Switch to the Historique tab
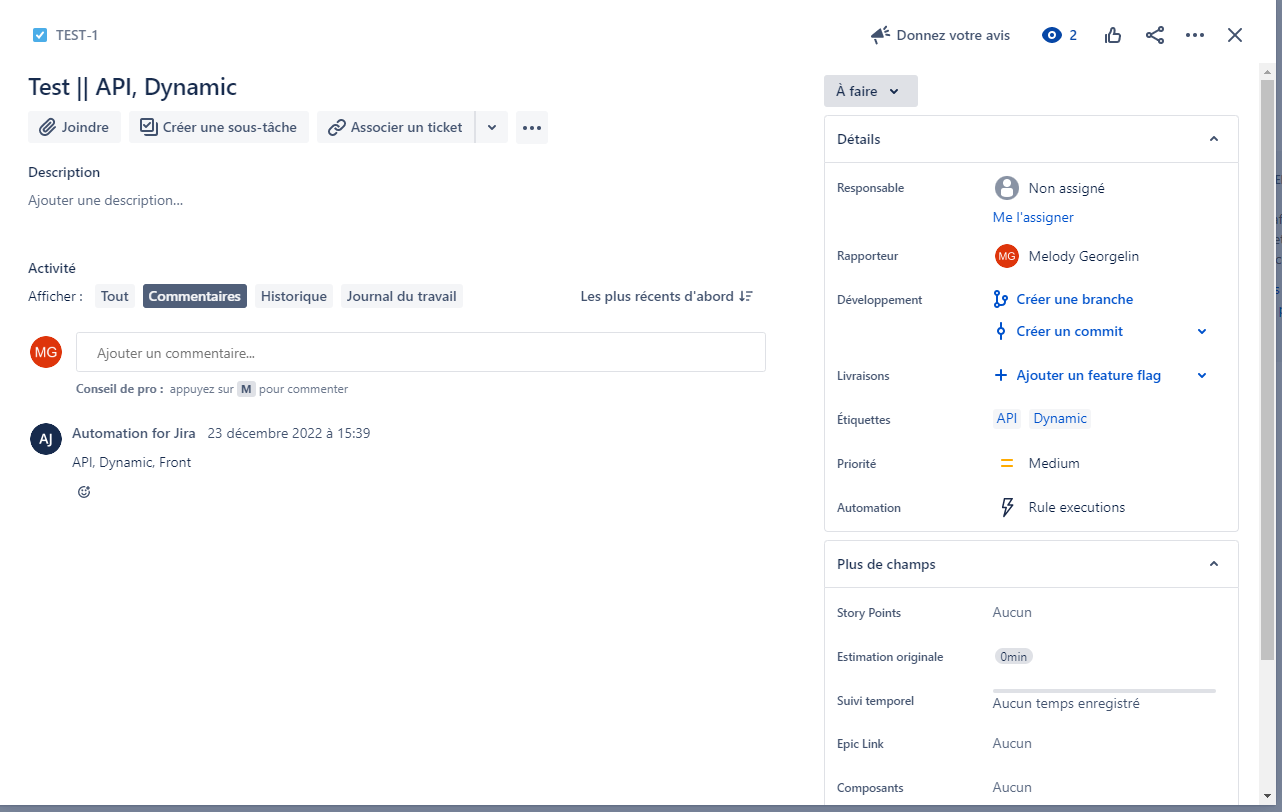Image resolution: width=1282 pixels, height=812 pixels. click(293, 296)
